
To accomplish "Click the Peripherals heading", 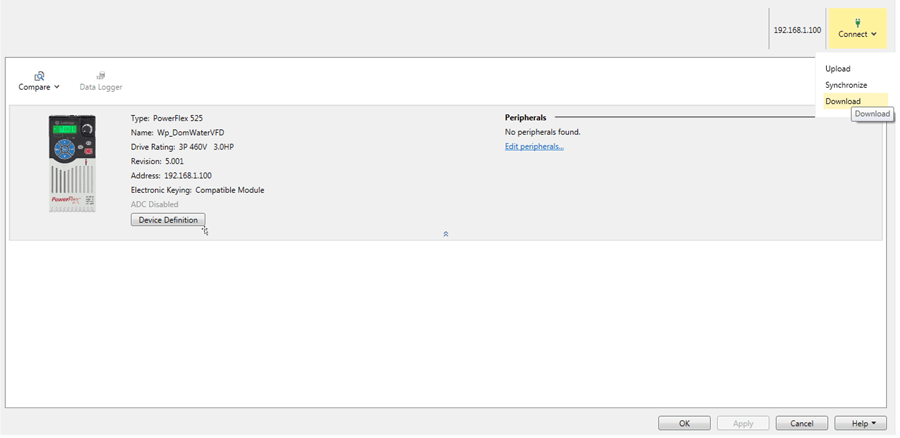I will pos(525,118).
